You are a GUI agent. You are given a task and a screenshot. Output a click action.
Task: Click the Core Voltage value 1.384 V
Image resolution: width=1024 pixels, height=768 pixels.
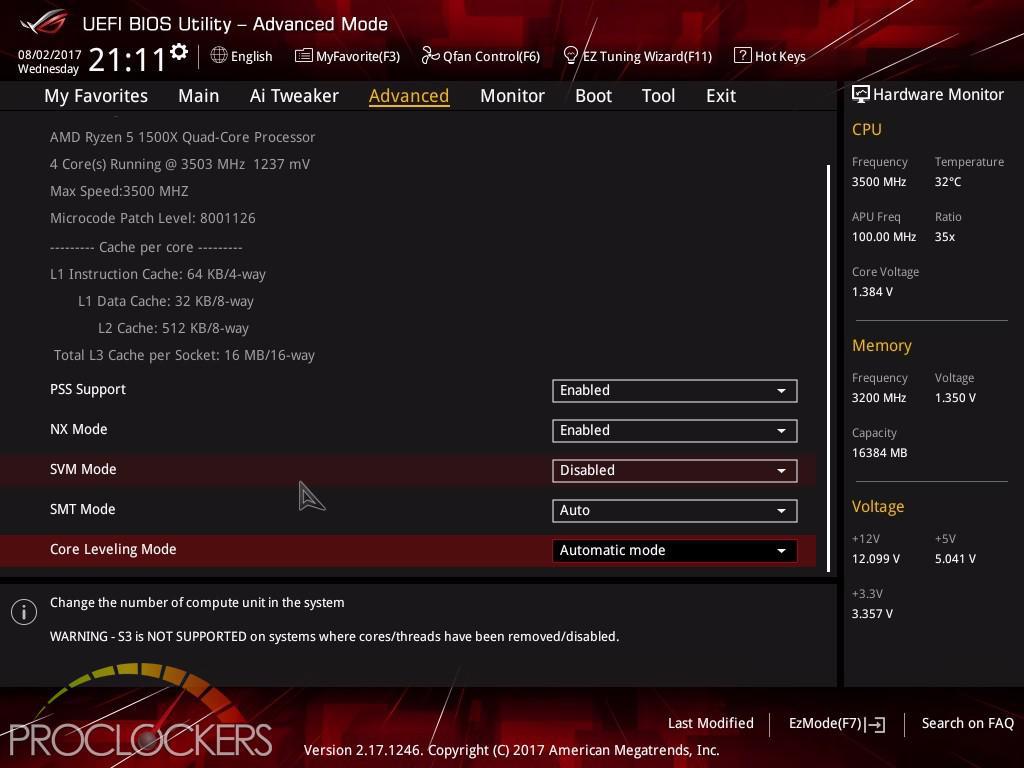click(x=872, y=291)
